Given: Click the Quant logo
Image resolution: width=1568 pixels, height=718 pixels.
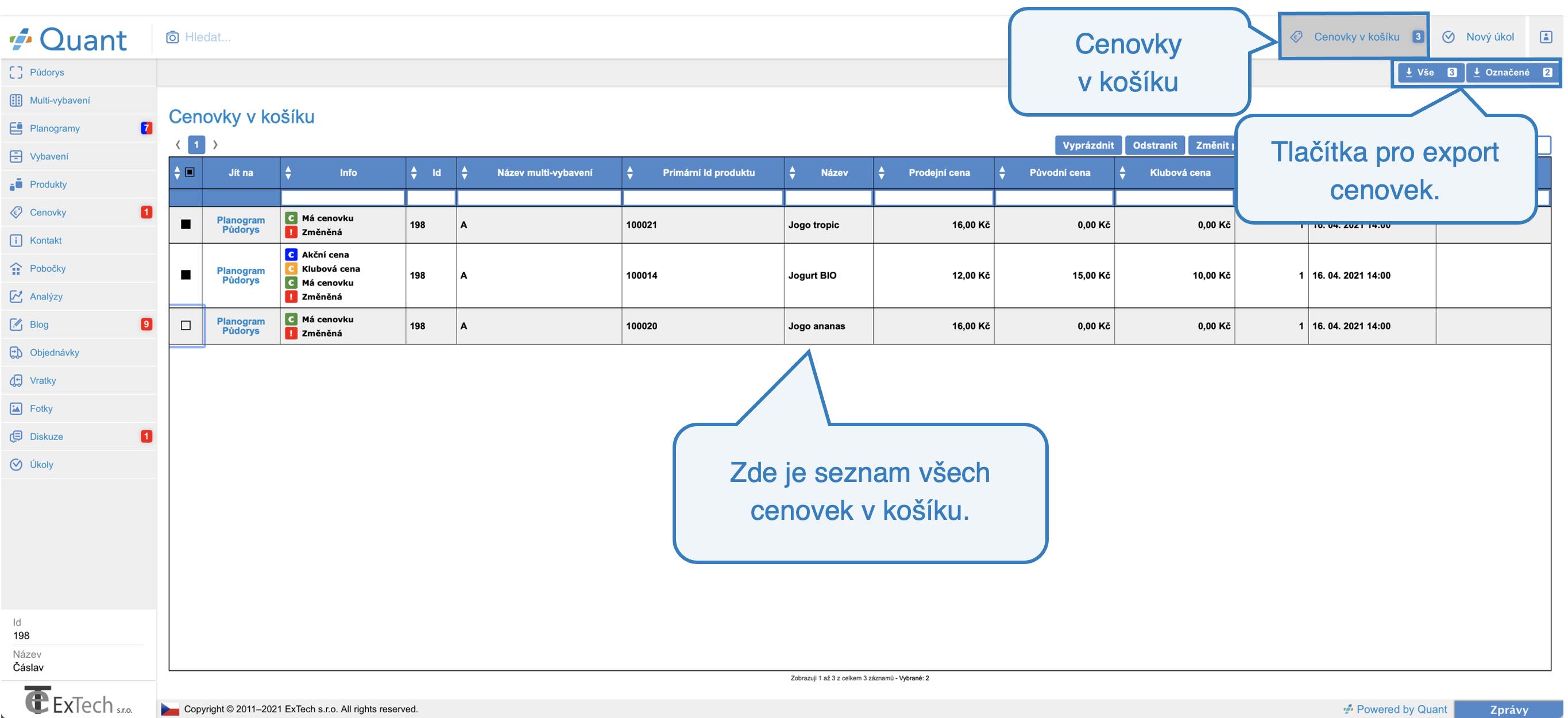Looking at the screenshot, I should (x=68, y=39).
